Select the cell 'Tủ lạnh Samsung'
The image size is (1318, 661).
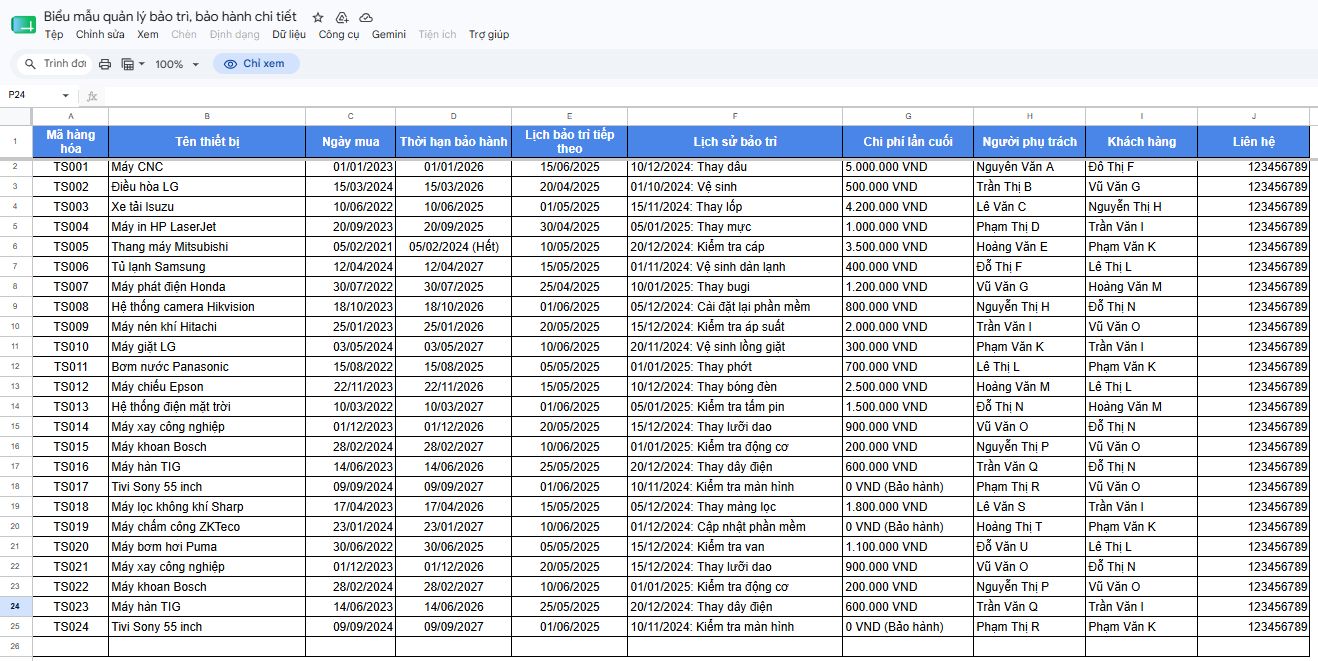(207, 267)
